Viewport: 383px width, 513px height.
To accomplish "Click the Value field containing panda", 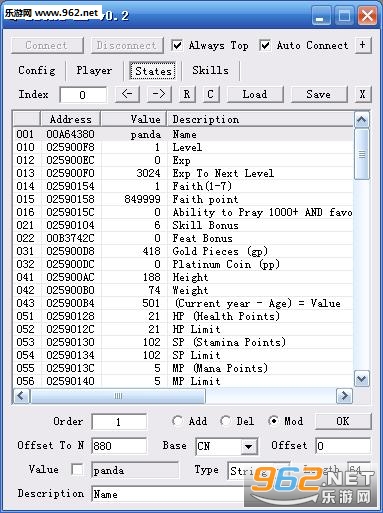I will click(x=135, y=470).
